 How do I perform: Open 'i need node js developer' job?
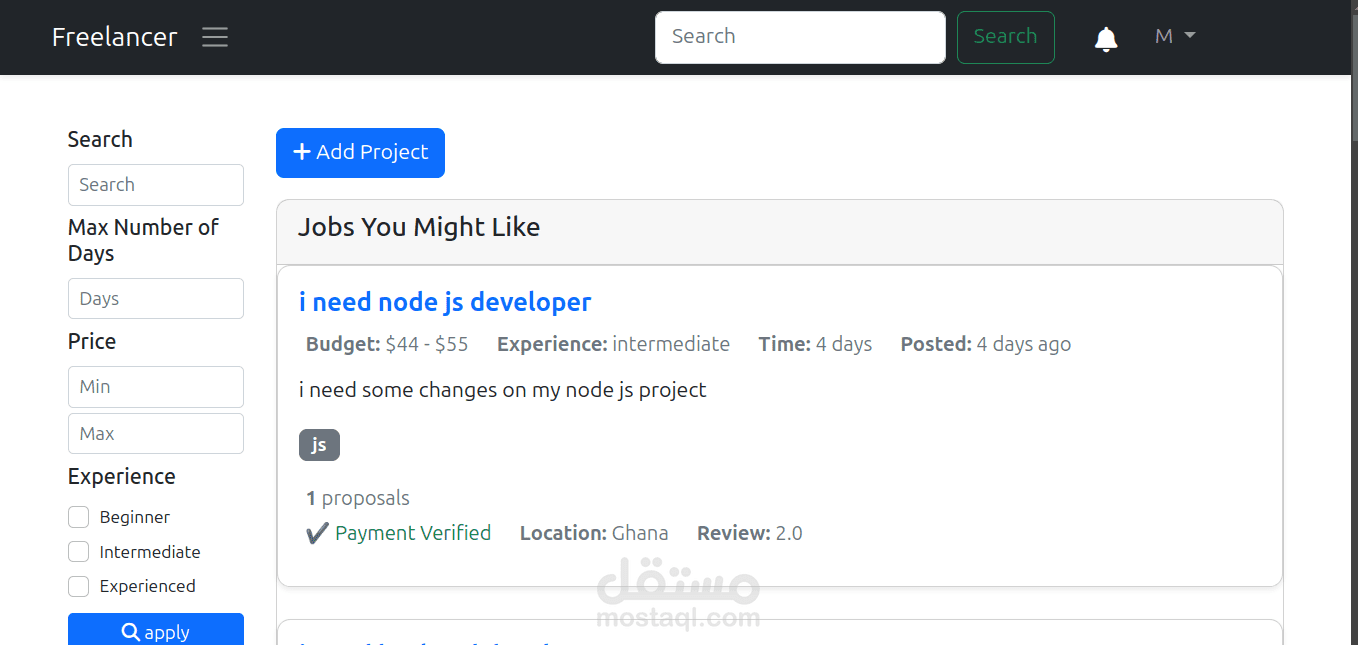pos(445,302)
